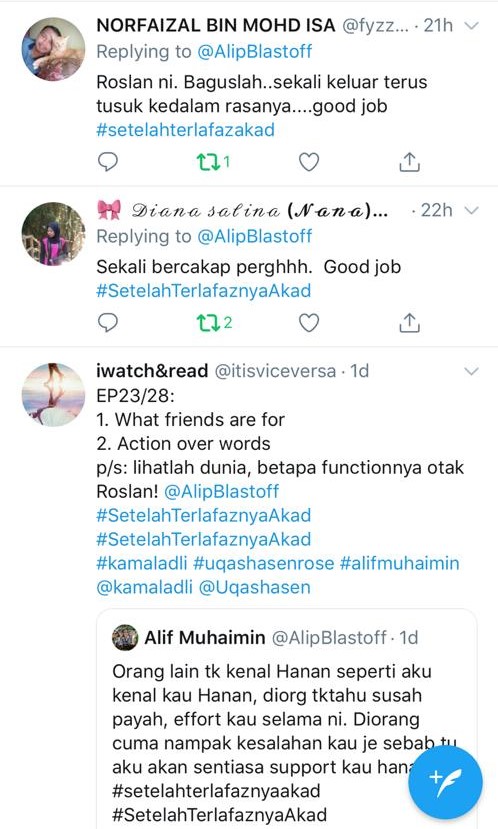Like Diana salina's Good job tweet
The image size is (498, 829).
point(309,322)
